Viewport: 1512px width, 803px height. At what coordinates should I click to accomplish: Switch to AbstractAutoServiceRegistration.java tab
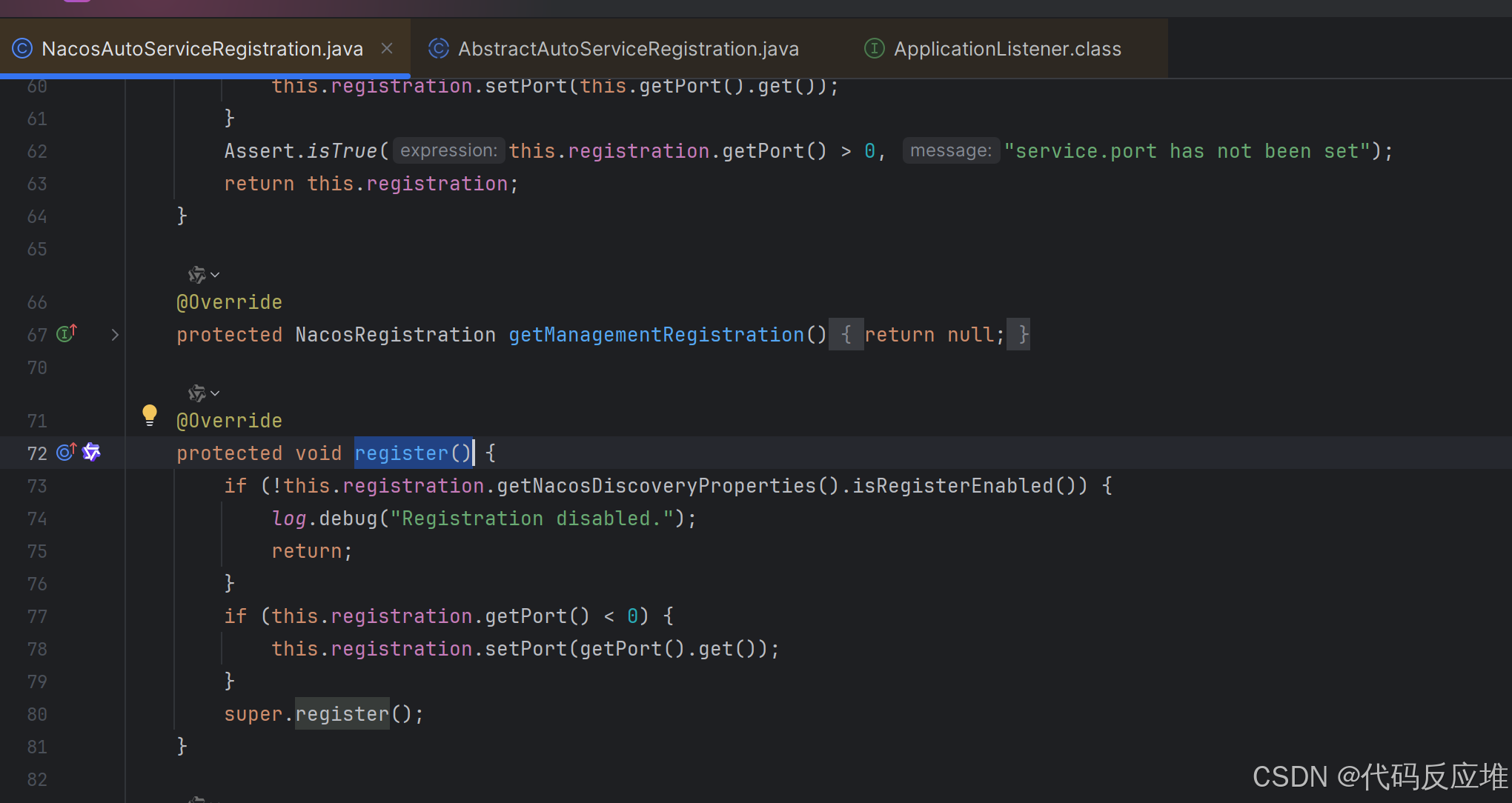(628, 49)
